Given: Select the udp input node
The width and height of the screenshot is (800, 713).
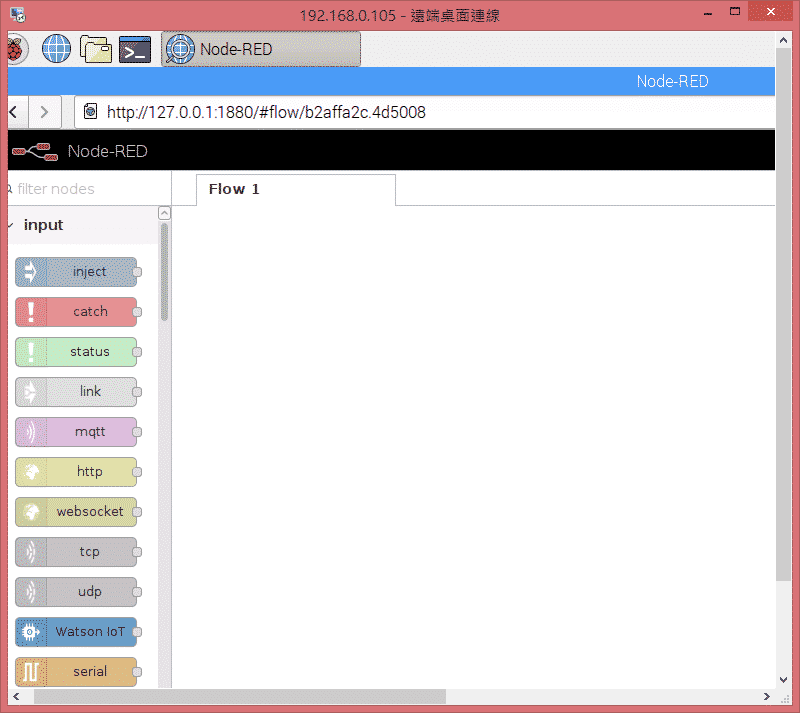Looking at the screenshot, I should [76, 592].
